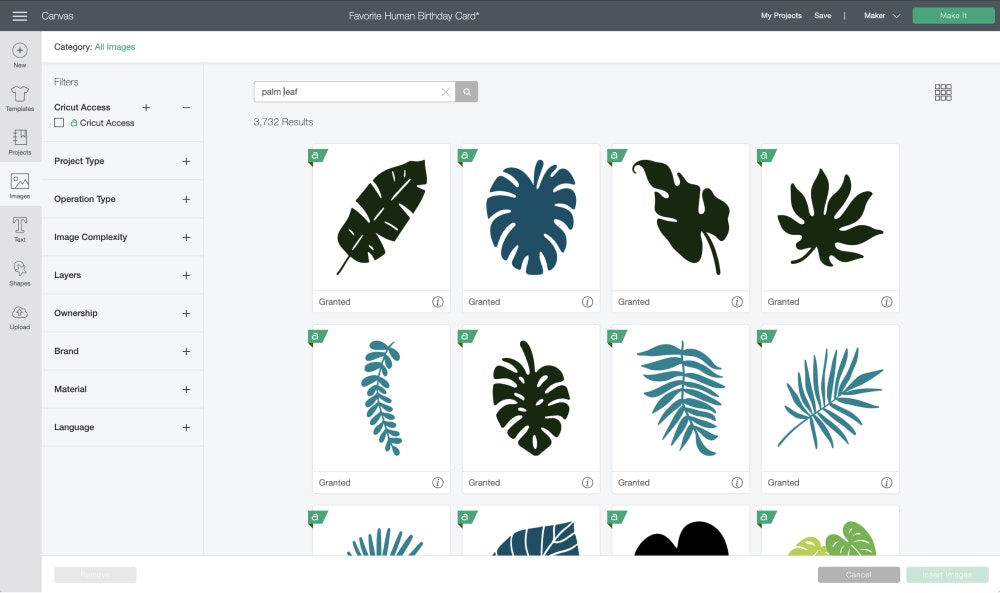Select the blue monstera leaf image
The height and width of the screenshot is (593, 1000).
531,217
